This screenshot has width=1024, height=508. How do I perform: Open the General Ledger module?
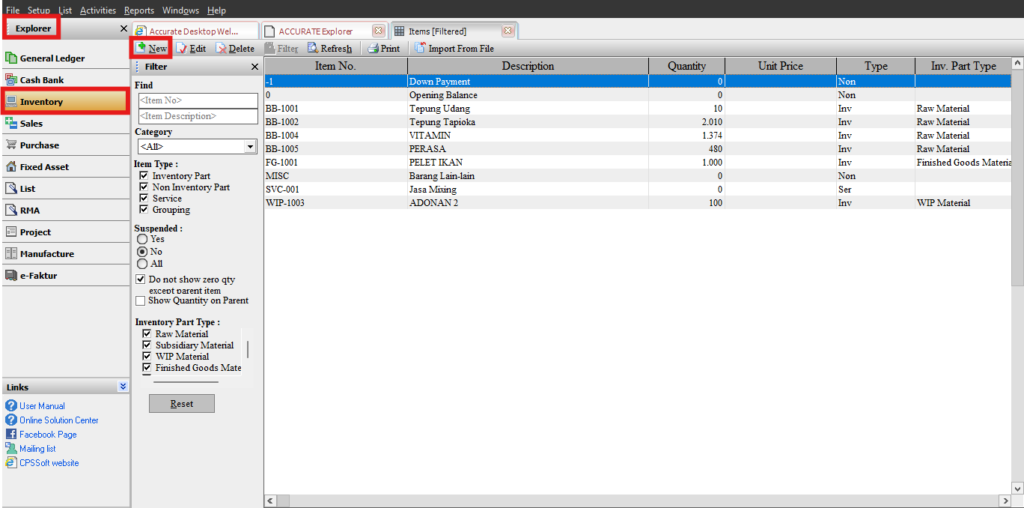pyautogui.click(x=65, y=58)
